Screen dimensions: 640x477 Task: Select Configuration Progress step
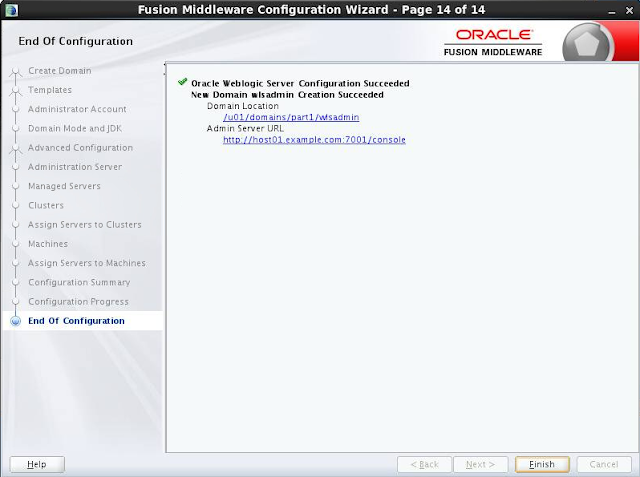tap(78, 301)
